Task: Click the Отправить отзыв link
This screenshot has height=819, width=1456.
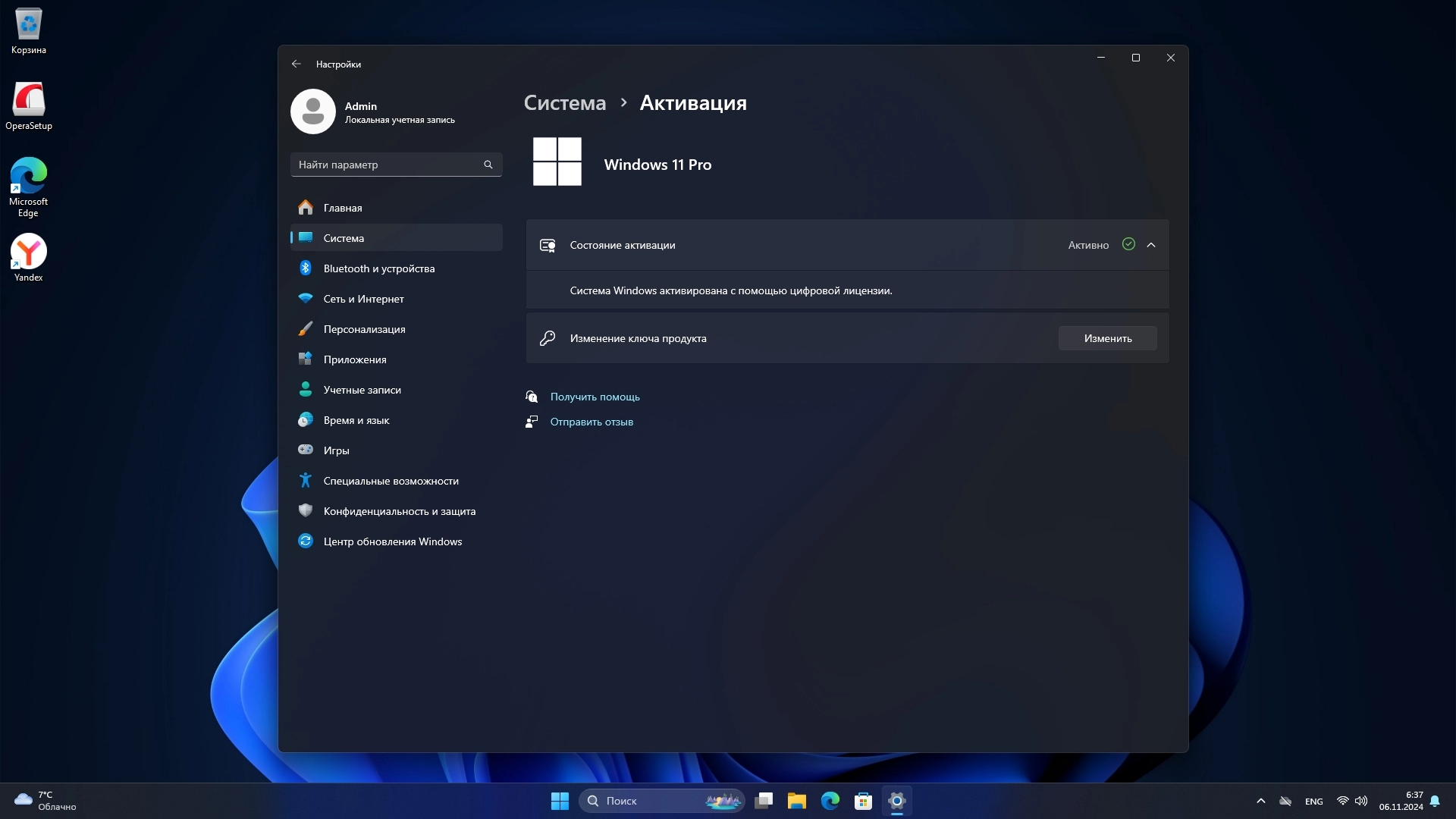Action: point(591,422)
